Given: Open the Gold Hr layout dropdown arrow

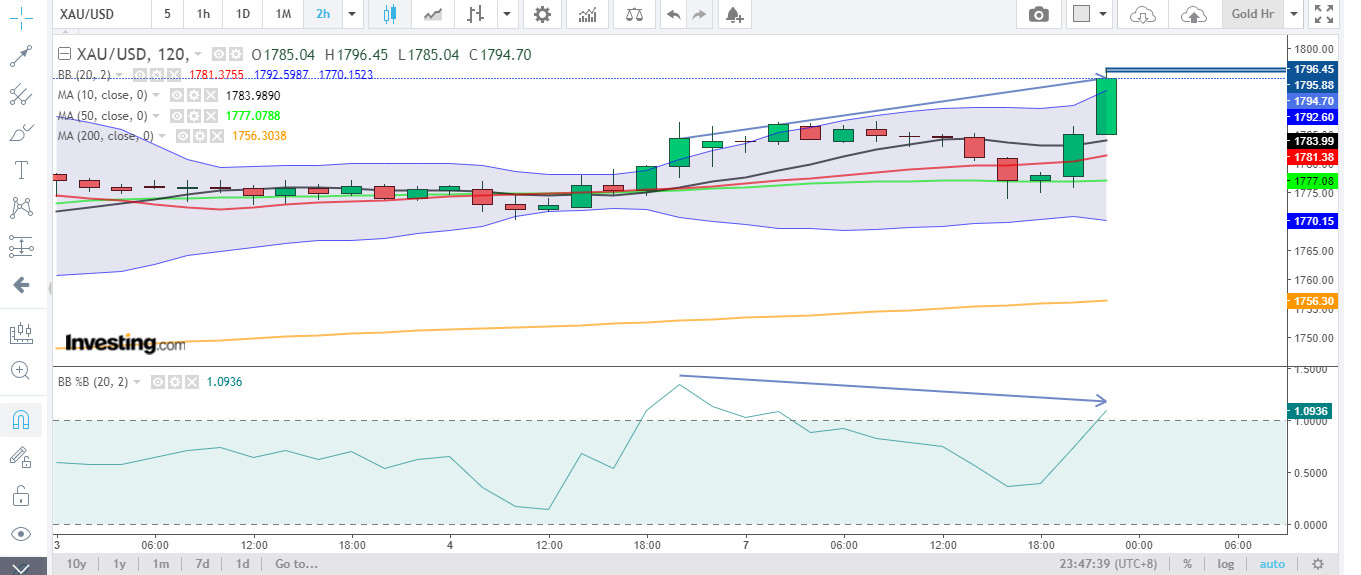Looking at the screenshot, I should click(x=1294, y=14).
